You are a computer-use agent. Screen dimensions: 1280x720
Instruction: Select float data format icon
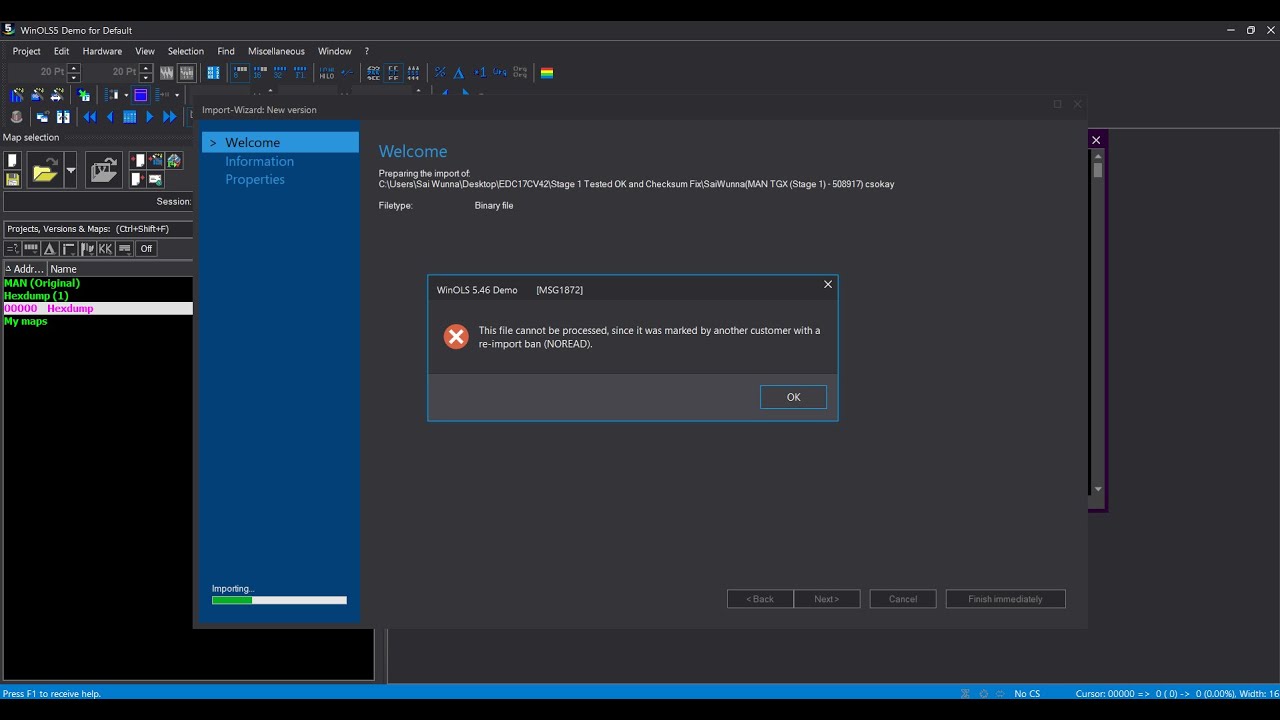pyautogui.click(x=300, y=73)
